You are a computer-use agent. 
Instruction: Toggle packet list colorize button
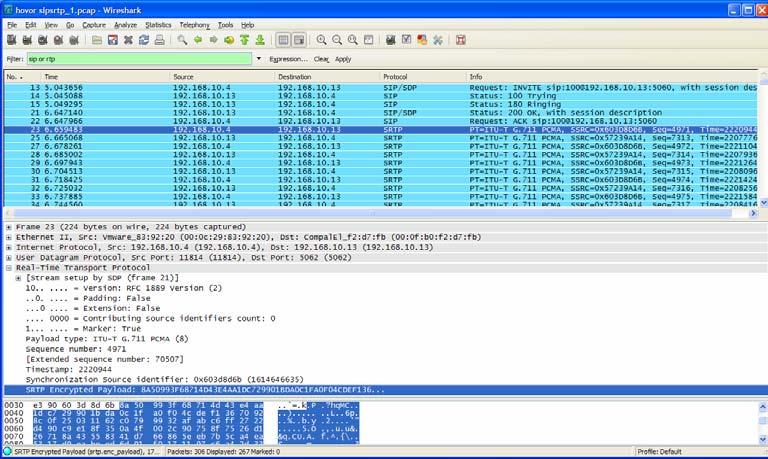[x=283, y=40]
